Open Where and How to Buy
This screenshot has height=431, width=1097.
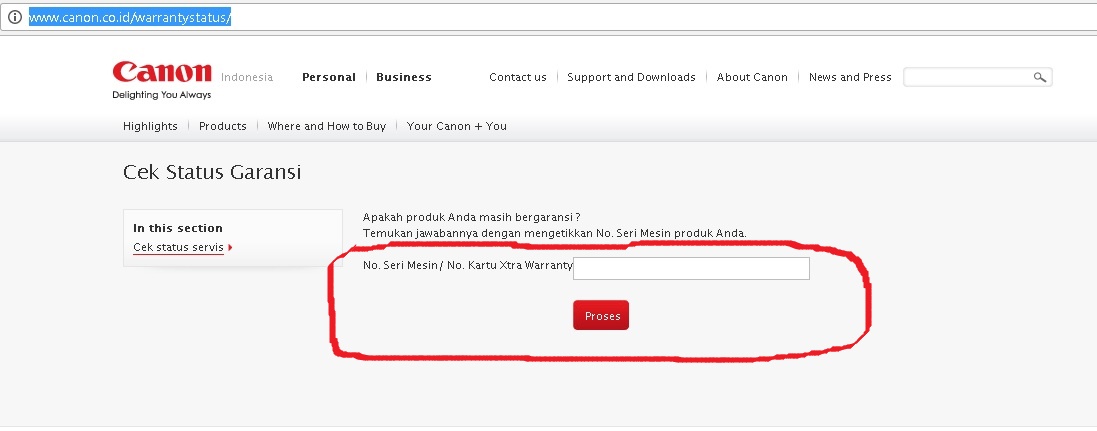coord(327,126)
